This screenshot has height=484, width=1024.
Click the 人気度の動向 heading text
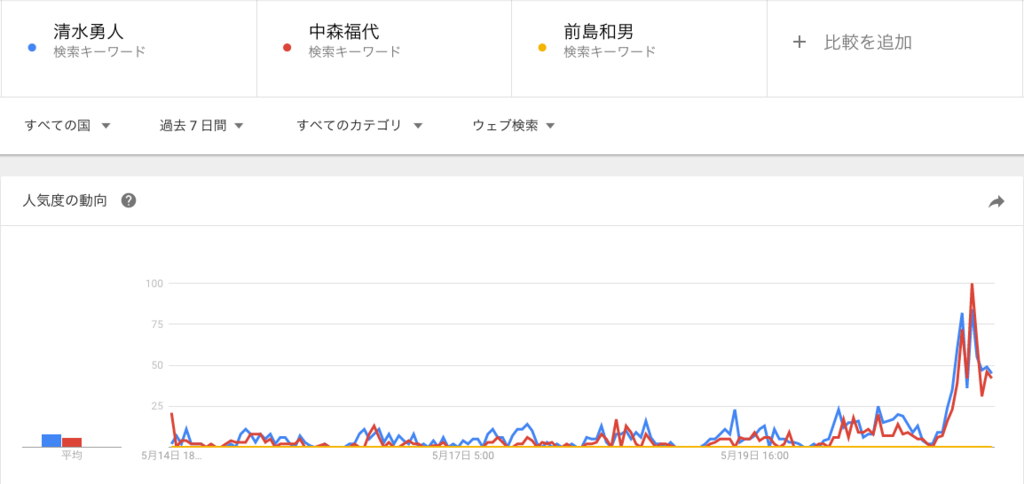(x=65, y=200)
